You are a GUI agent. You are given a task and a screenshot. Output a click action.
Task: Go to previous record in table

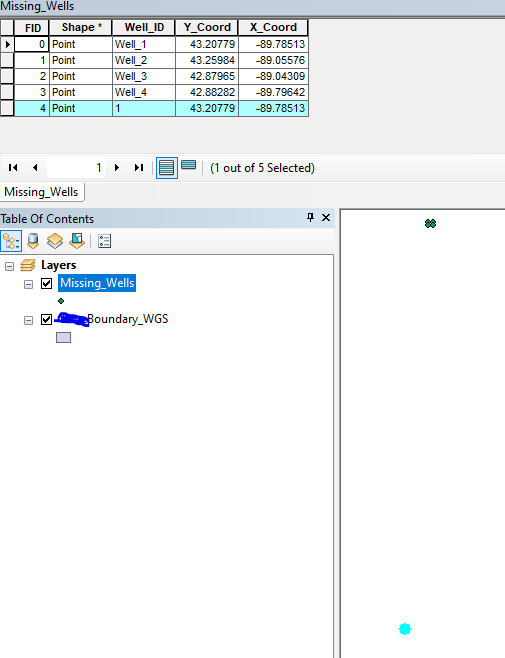coord(35,167)
